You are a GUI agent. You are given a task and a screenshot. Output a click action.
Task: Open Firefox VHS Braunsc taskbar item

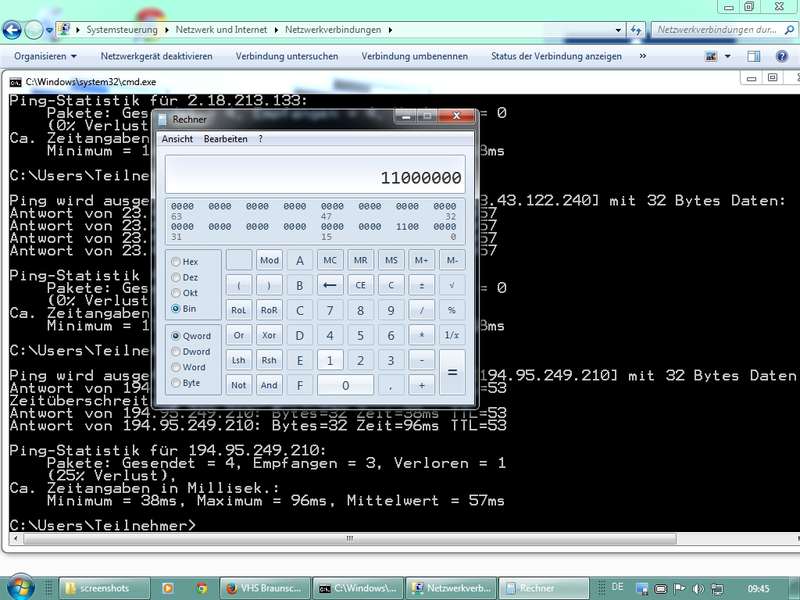265,588
